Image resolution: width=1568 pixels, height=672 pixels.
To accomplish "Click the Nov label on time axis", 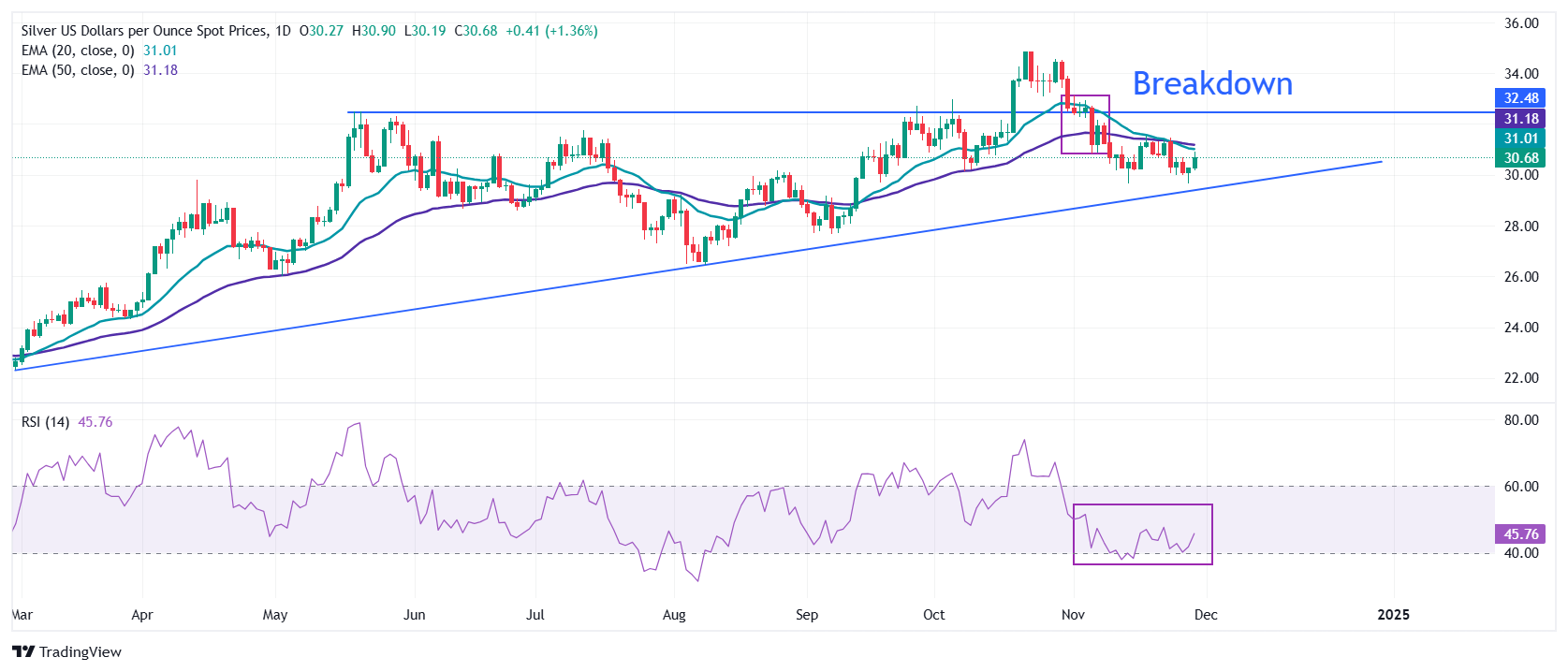I will 1073,615.
